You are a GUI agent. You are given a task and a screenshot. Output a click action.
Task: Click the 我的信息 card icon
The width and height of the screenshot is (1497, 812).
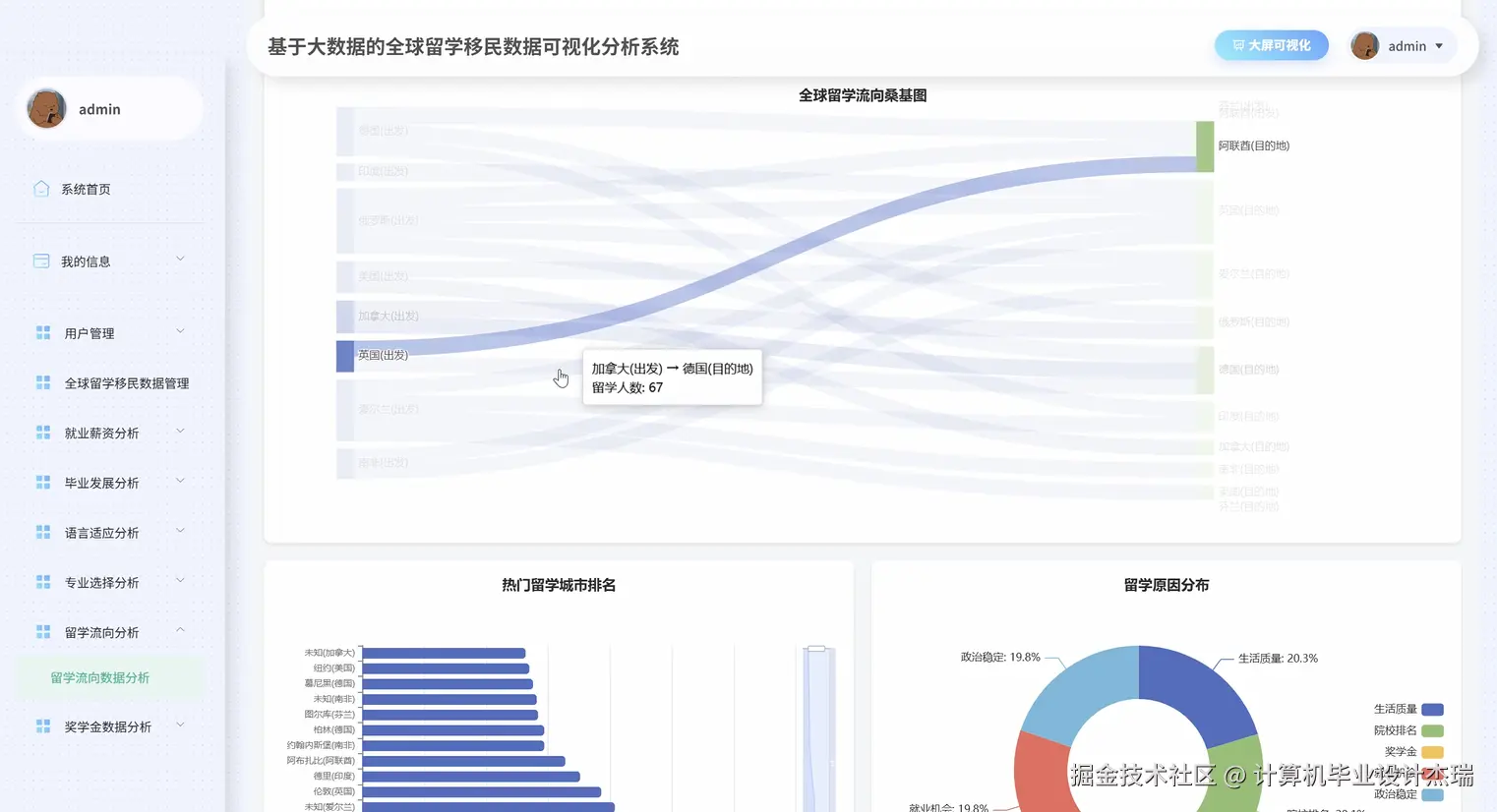[x=41, y=261]
